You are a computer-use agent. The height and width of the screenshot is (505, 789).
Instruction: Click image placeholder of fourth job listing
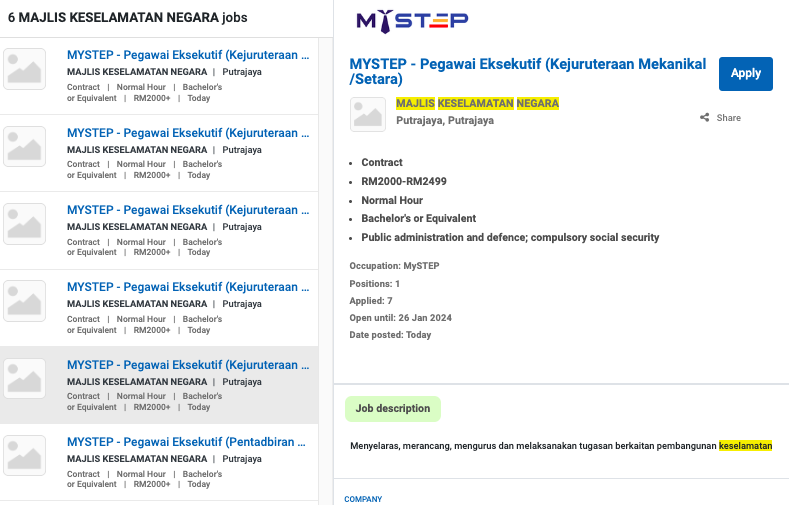click(x=24, y=300)
